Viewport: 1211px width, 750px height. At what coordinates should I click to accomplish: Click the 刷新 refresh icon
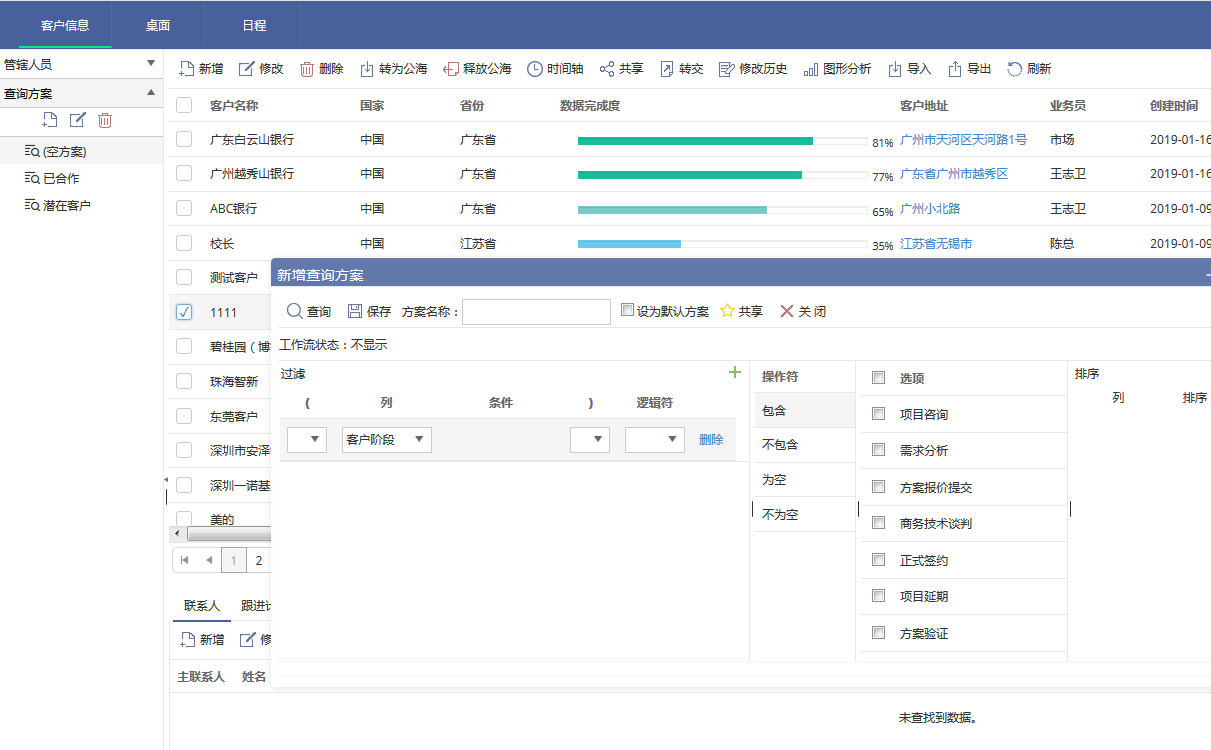click(x=1014, y=69)
